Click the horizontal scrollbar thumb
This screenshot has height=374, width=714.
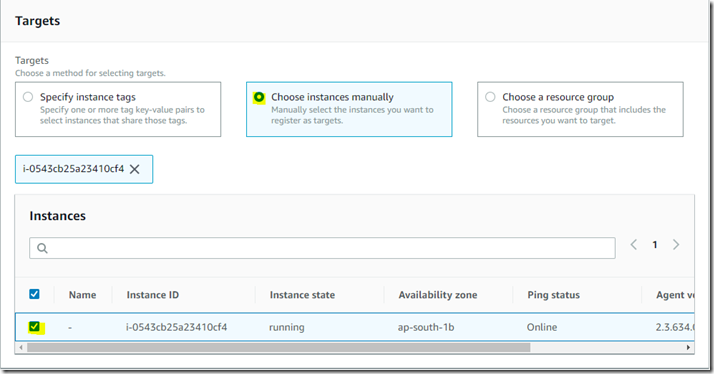click(279, 348)
